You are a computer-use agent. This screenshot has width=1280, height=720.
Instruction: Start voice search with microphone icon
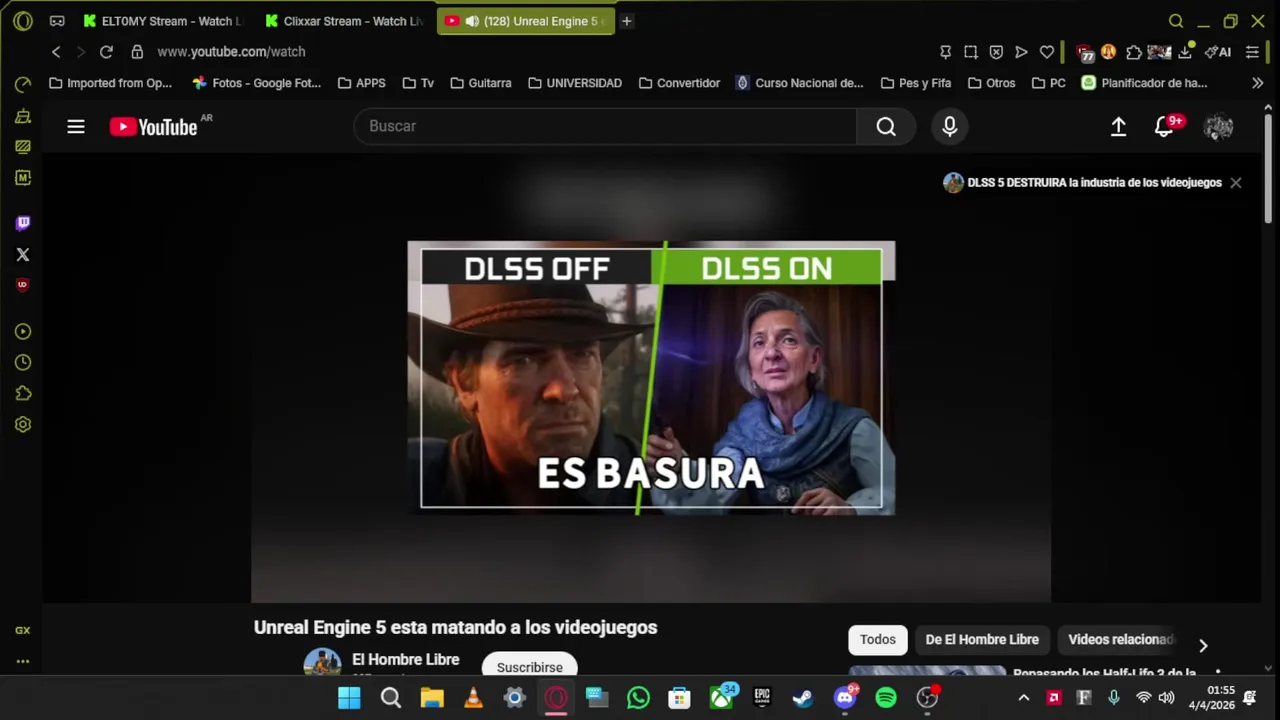tap(950, 126)
